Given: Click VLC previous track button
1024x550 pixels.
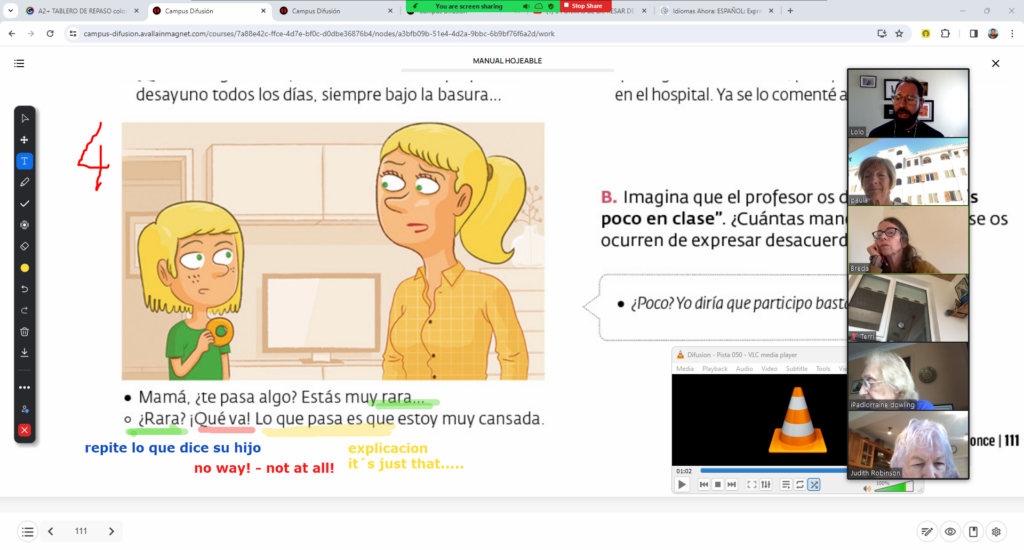Looking at the screenshot, I should point(703,485).
